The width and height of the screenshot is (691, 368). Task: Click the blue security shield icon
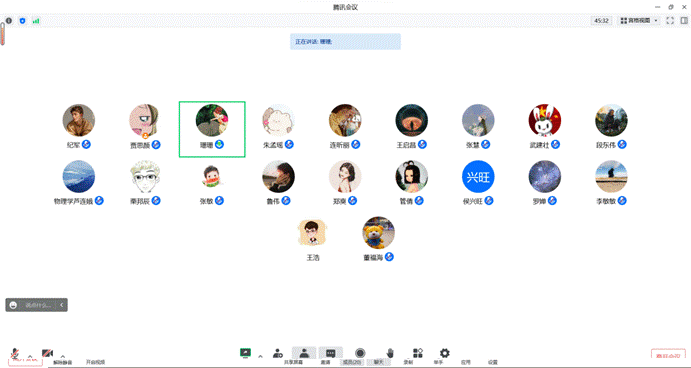coord(22,21)
